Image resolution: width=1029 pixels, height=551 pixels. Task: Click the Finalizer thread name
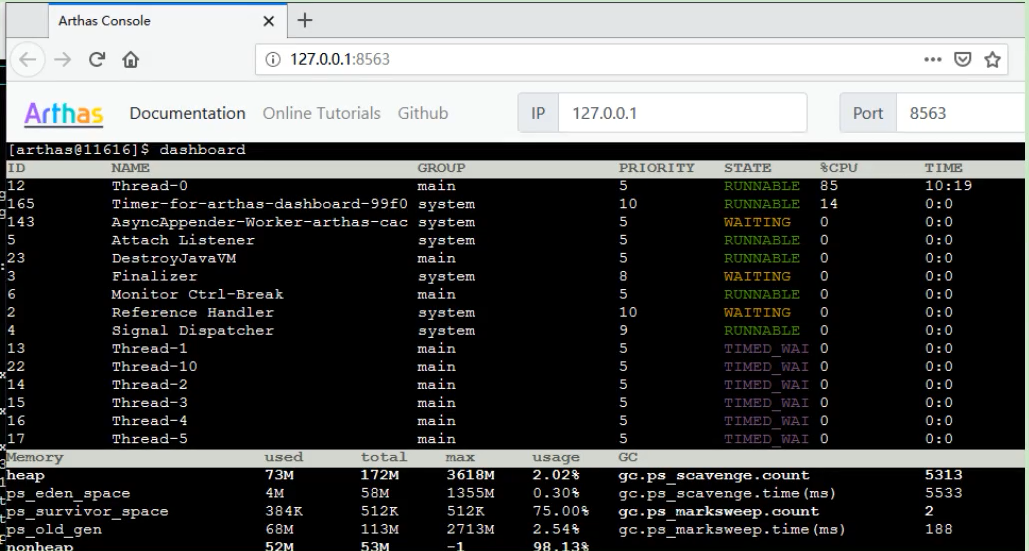point(154,276)
